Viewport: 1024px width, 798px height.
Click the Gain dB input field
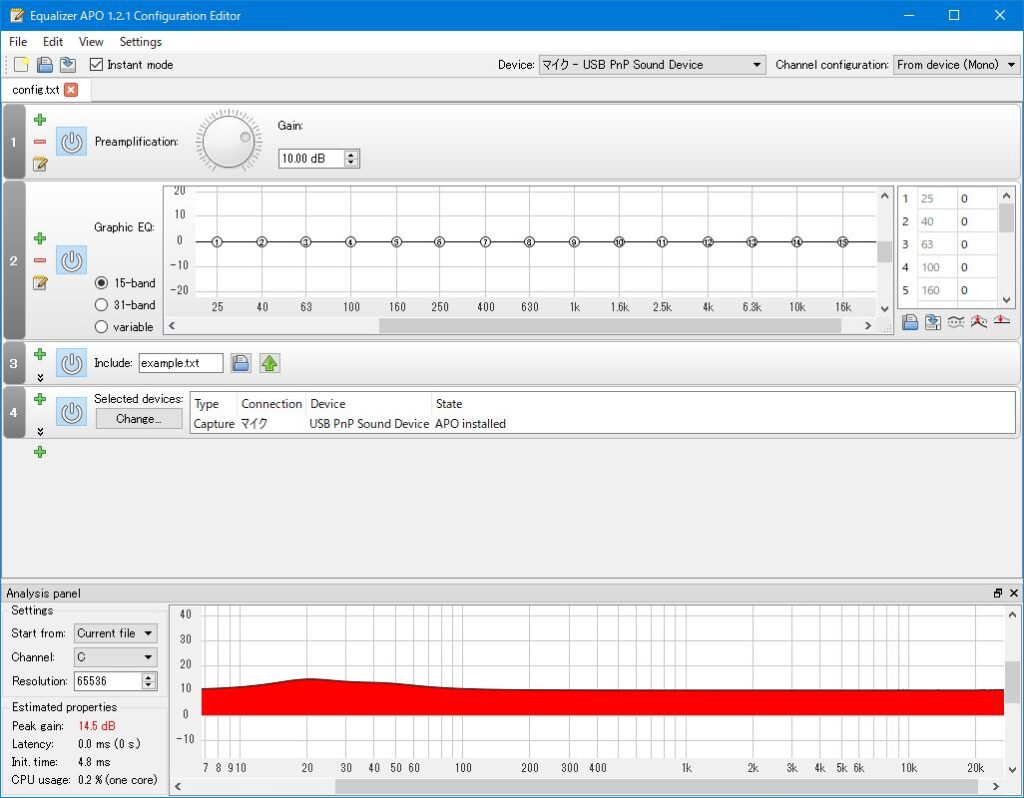(x=311, y=157)
